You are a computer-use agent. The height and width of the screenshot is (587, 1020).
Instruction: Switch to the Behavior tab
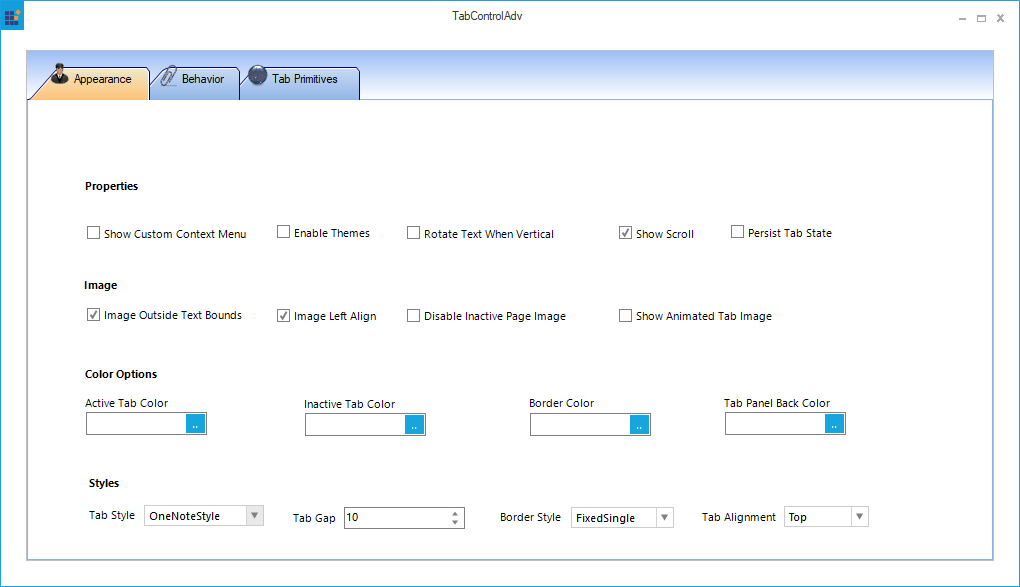pos(202,79)
